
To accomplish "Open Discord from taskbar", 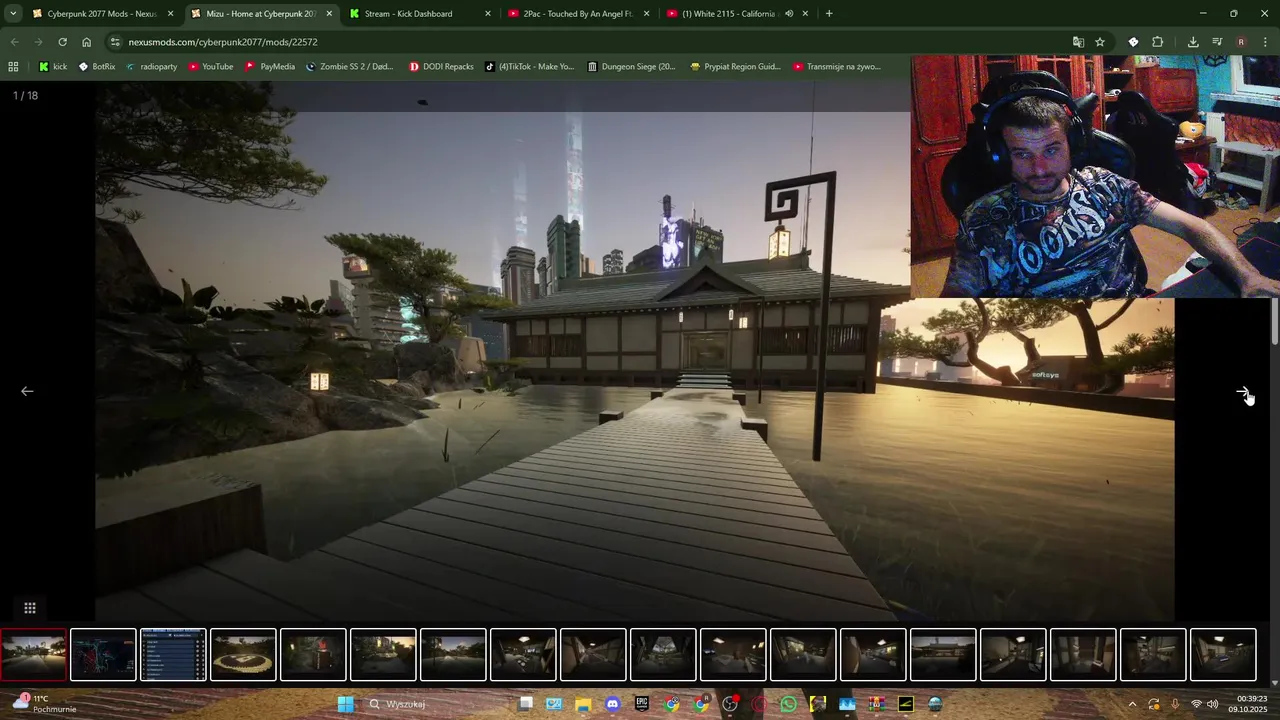I will click(613, 704).
